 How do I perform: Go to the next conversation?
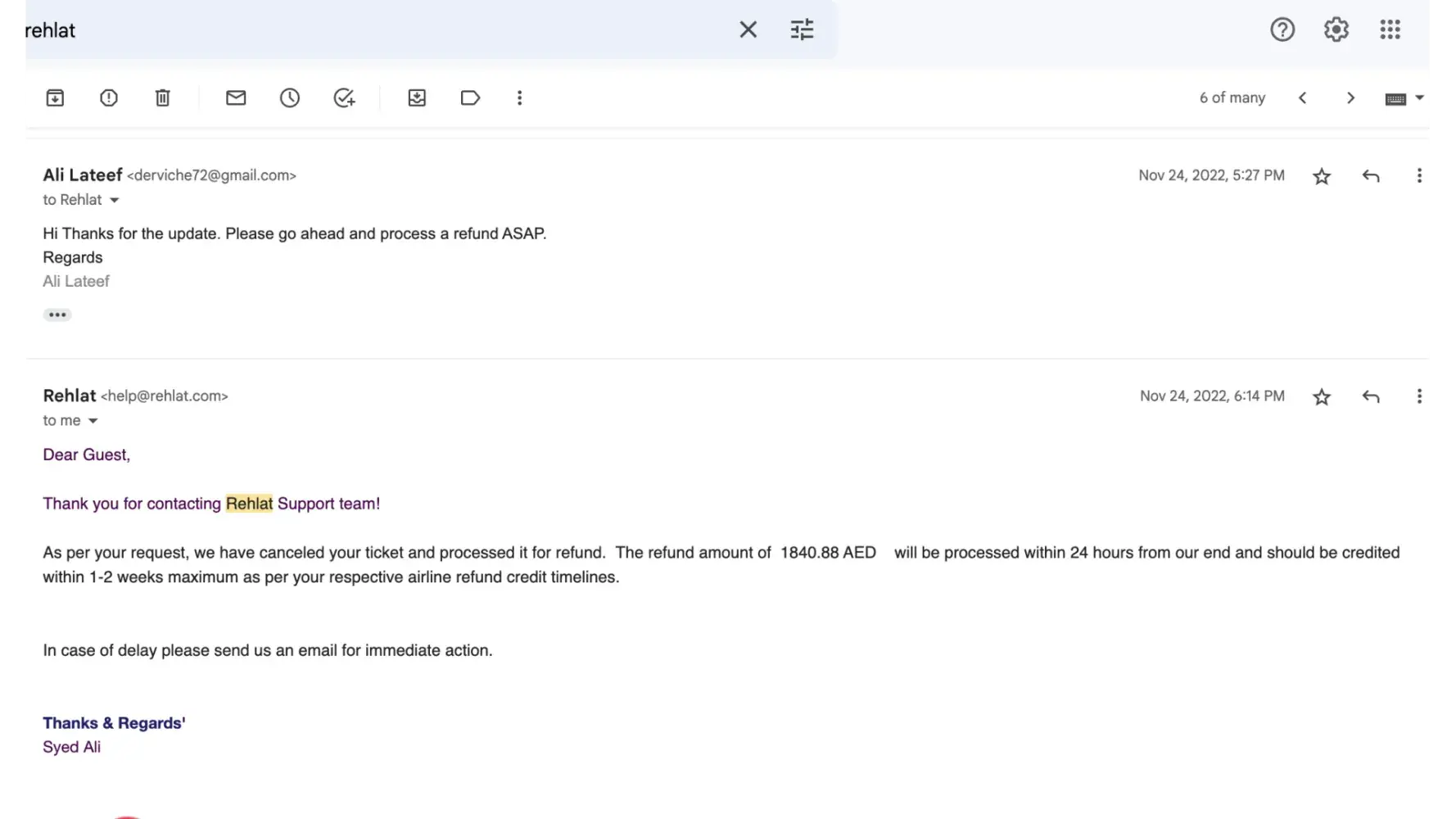click(1350, 98)
